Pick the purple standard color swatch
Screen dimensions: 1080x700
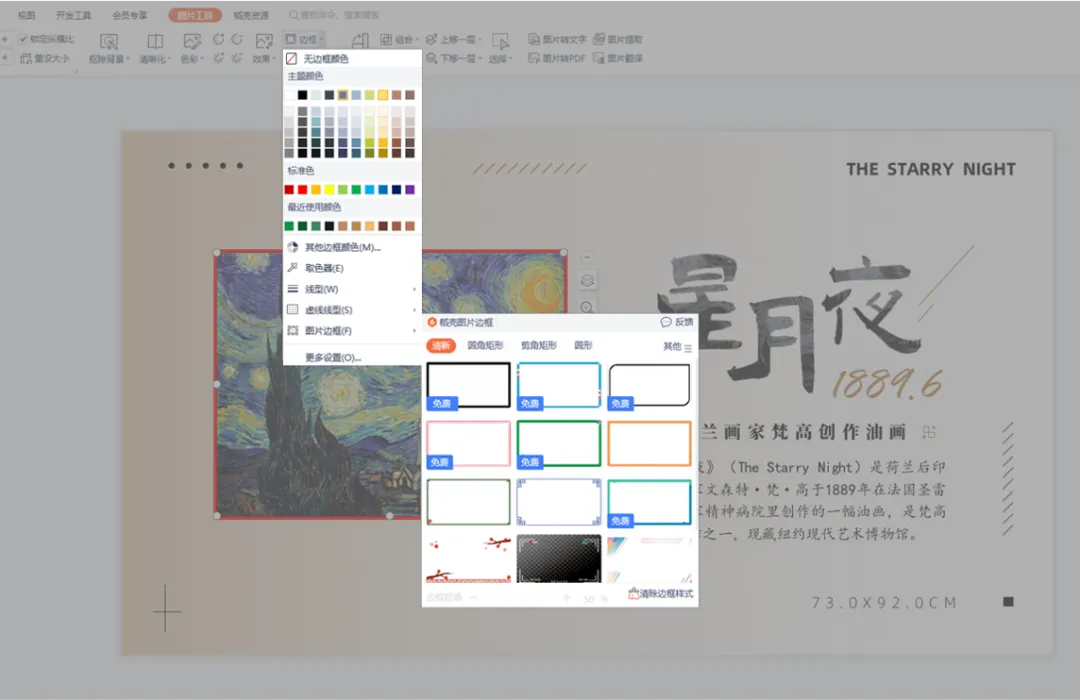click(x=410, y=189)
